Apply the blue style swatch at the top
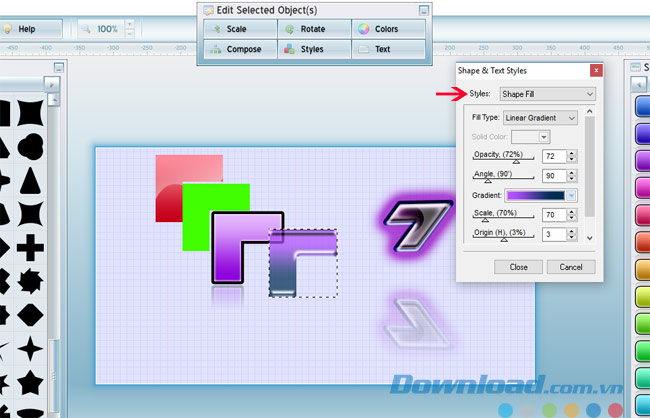Screen dimensions: 650x418 coord(643,107)
